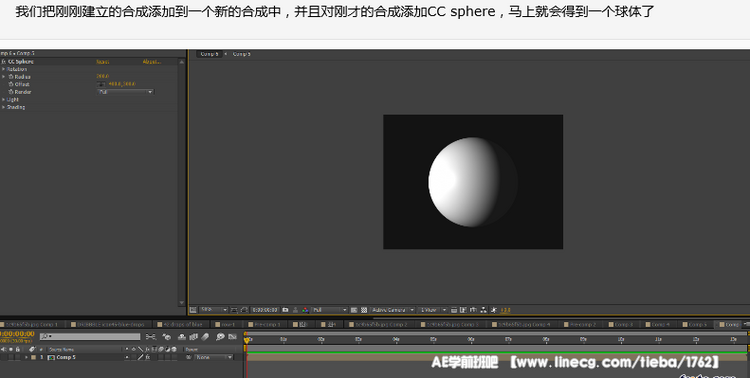Viewport: 750px width, 378px height.
Task: Click the exposure value in viewer footer
Action: tap(506, 310)
